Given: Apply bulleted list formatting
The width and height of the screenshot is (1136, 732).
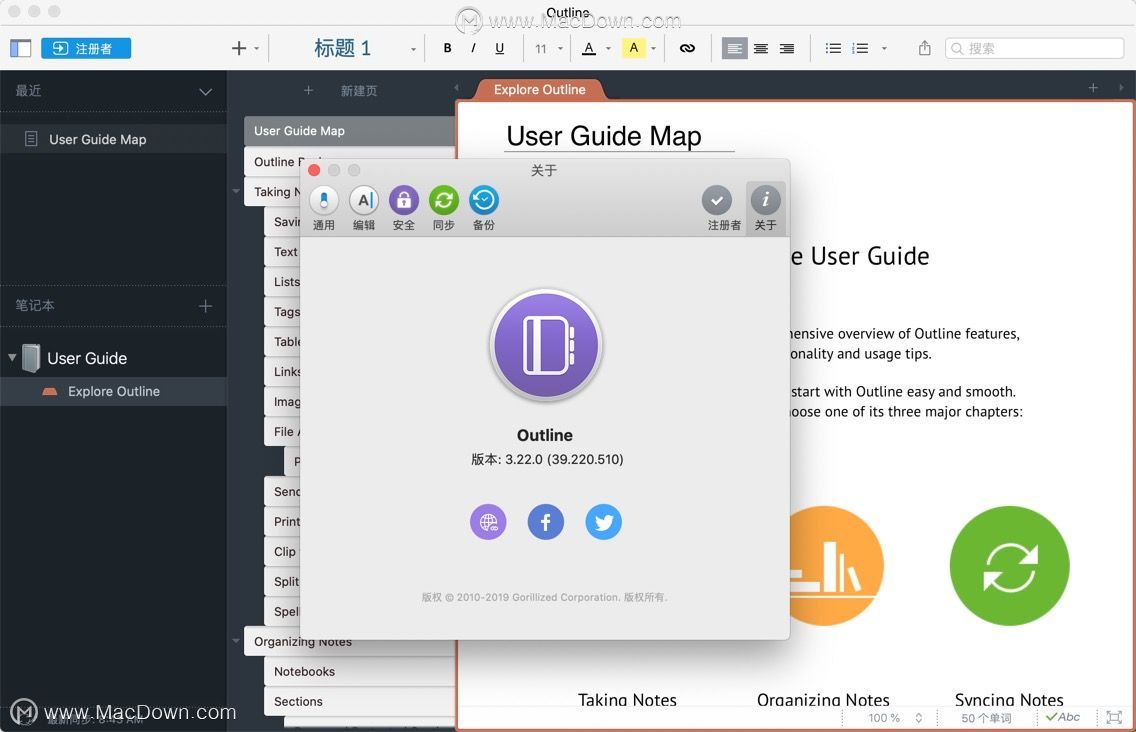Looking at the screenshot, I should pos(833,49).
